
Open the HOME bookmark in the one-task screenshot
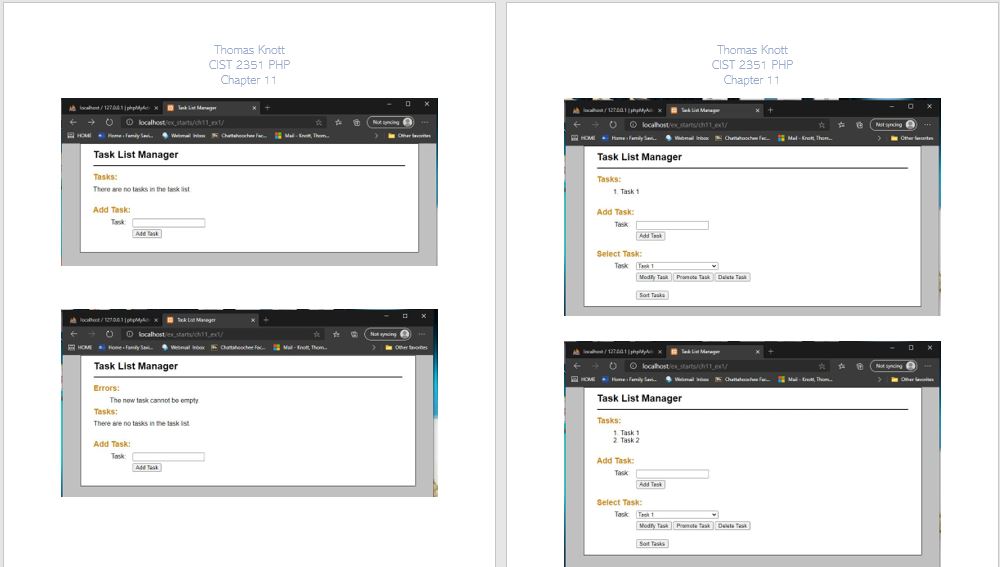point(584,138)
